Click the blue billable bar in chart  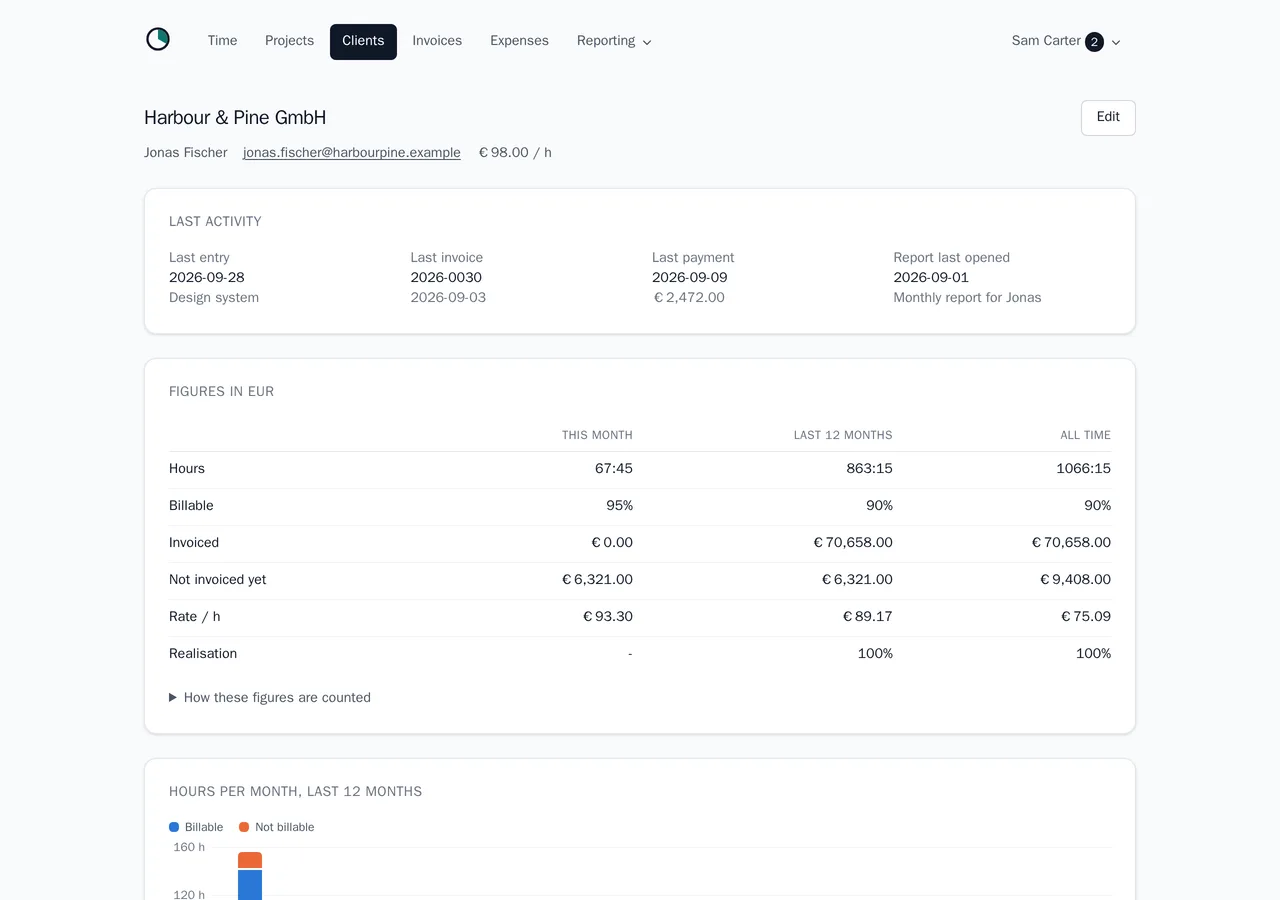tap(250, 885)
